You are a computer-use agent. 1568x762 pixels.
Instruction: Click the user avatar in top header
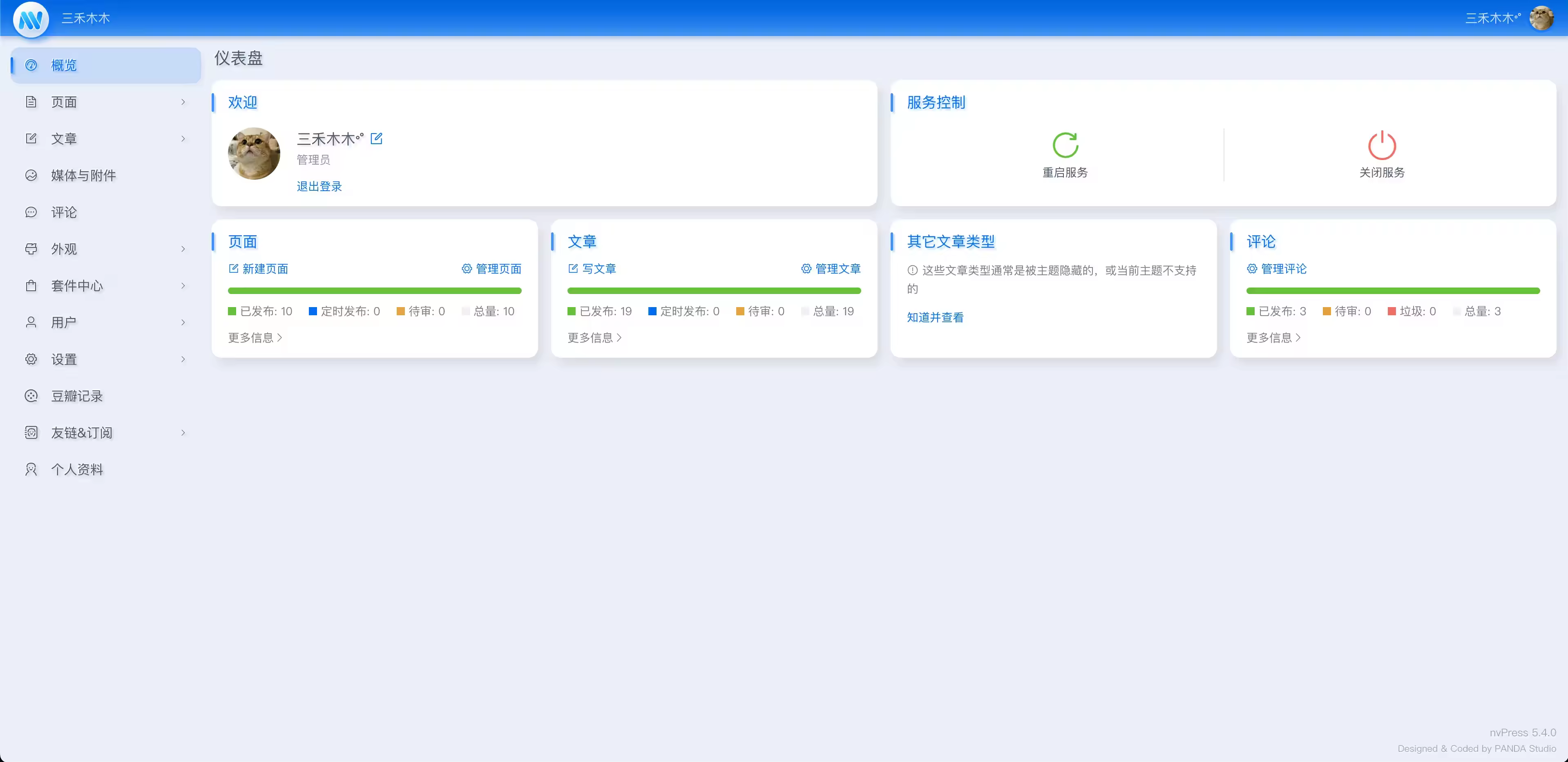coord(1541,18)
